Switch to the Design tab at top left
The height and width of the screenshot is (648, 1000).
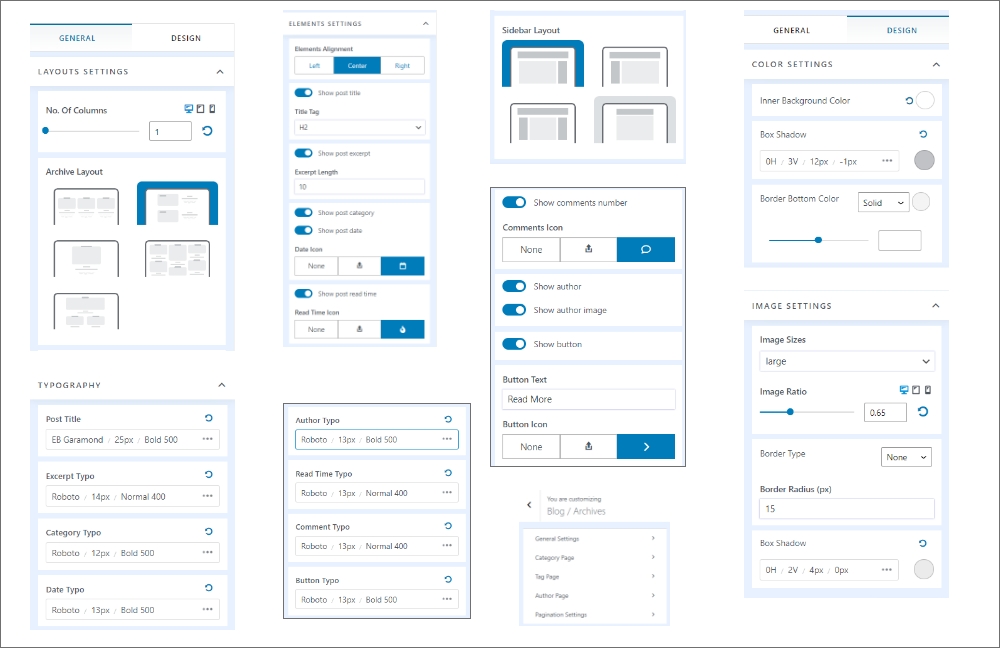(x=185, y=38)
